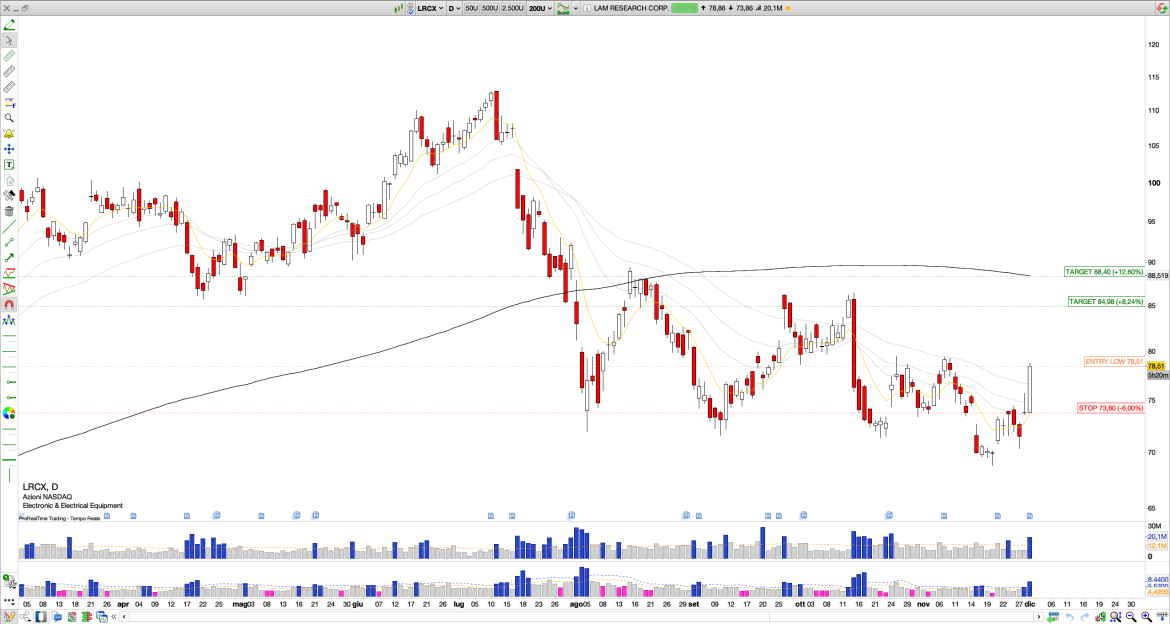This screenshot has width=1170, height=624.
Task: Click the zoom-in magnifier in the bottom-right corner
Action: pyautogui.click(x=1145, y=617)
